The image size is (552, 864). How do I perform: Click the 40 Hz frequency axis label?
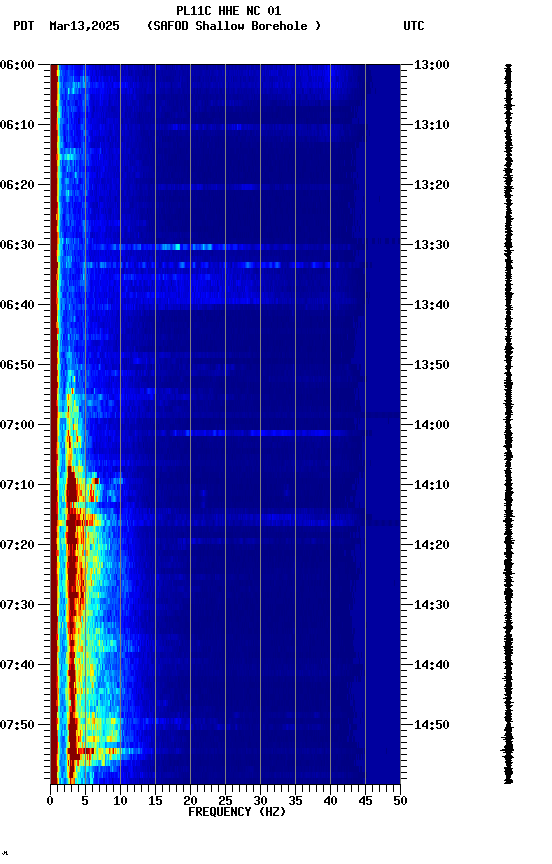[330, 801]
